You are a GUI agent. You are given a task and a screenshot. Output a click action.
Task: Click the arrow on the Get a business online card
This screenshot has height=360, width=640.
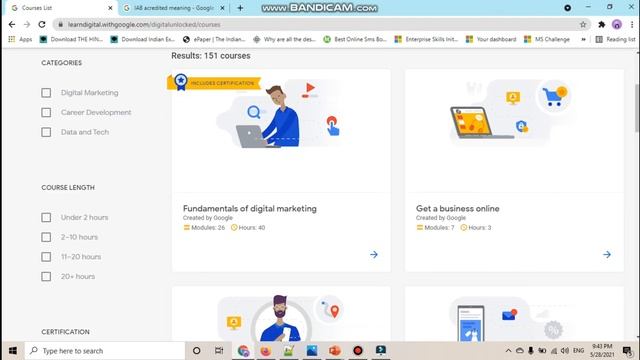607,255
